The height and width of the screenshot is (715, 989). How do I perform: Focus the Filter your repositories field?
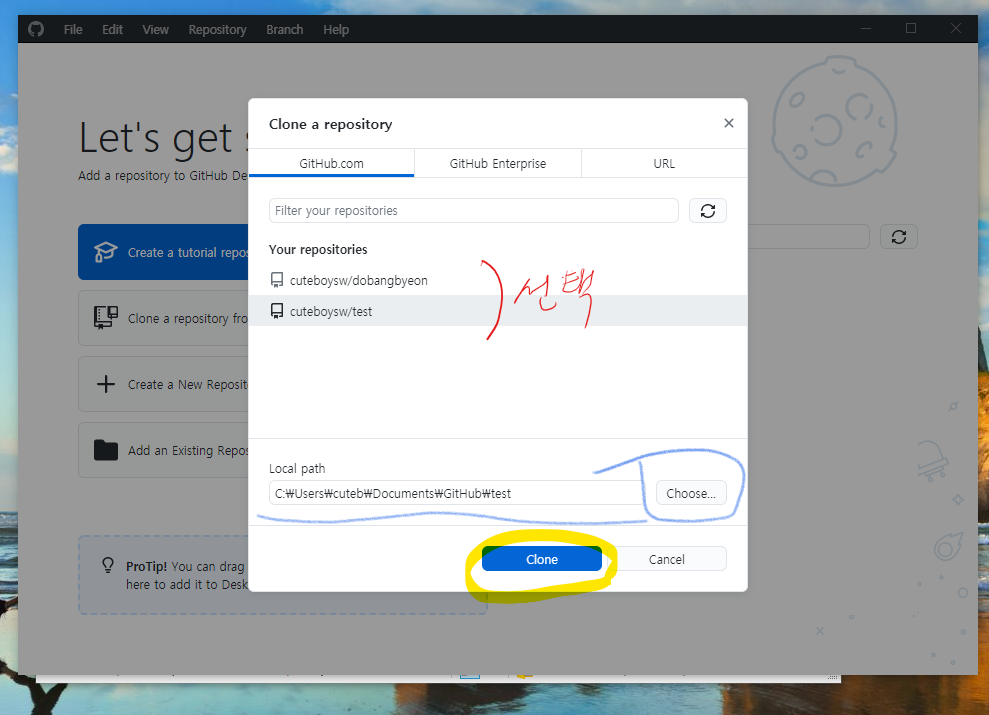pos(473,211)
